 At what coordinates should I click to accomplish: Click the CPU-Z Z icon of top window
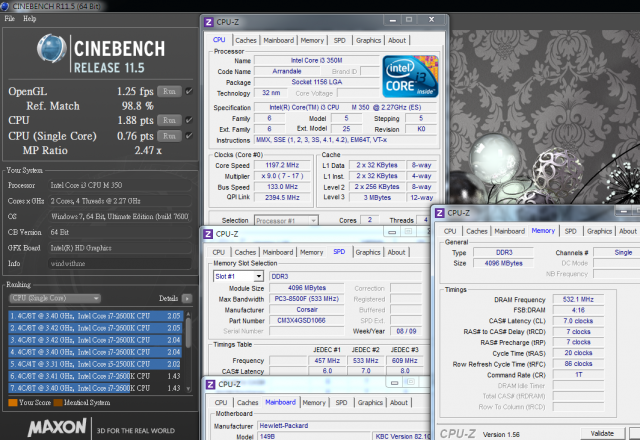[209, 22]
